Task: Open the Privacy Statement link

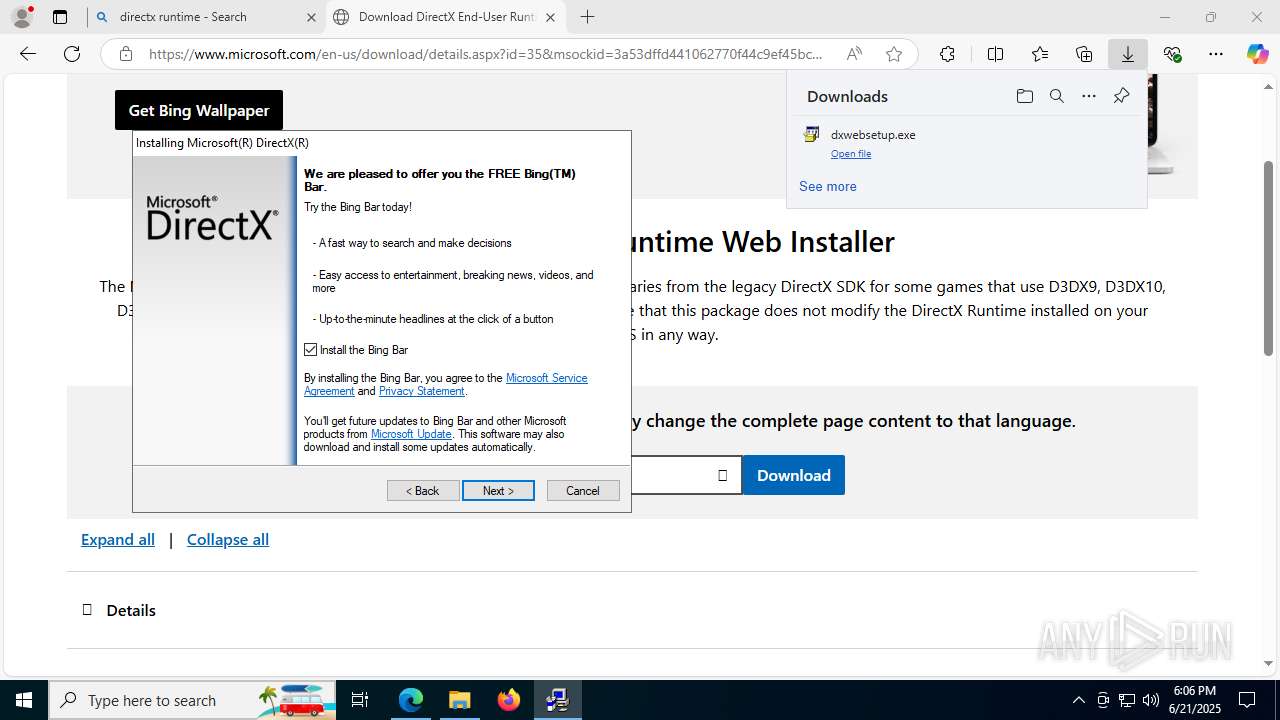Action: 422,391
